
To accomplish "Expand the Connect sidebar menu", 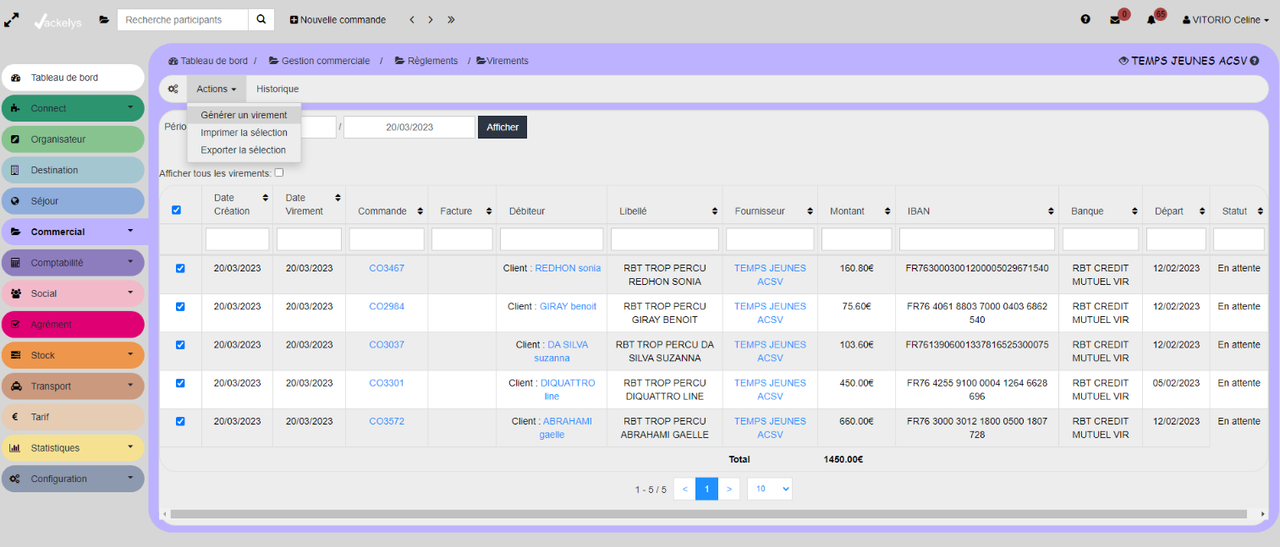I will point(73,108).
